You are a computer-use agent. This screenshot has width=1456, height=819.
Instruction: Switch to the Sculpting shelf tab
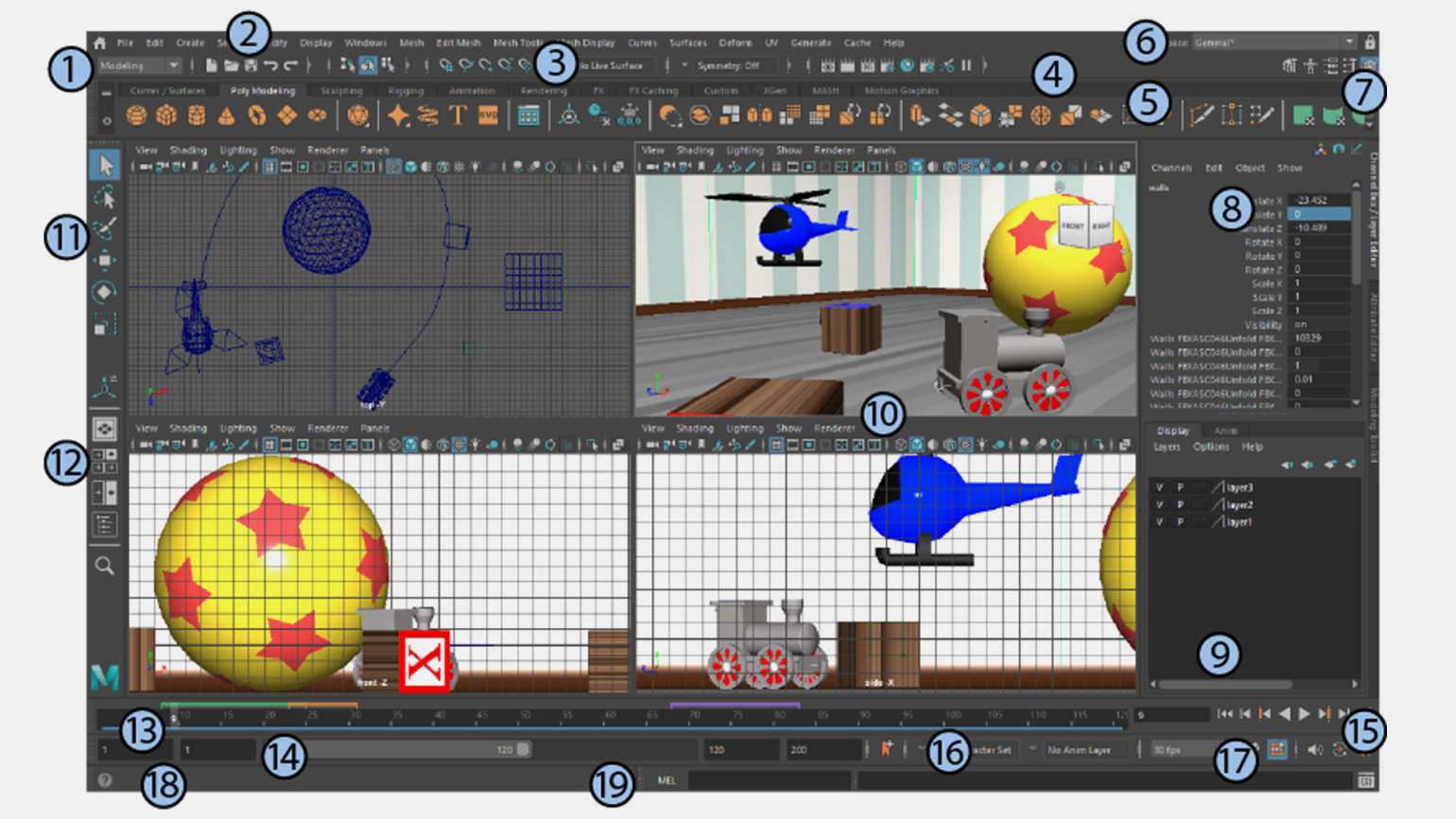(x=341, y=91)
